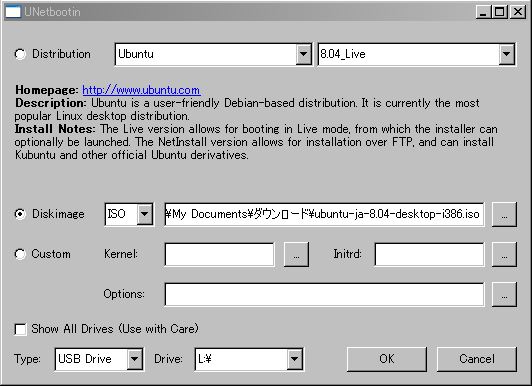Click the UNetbootin title bar icon

pyautogui.click(x=13, y=12)
